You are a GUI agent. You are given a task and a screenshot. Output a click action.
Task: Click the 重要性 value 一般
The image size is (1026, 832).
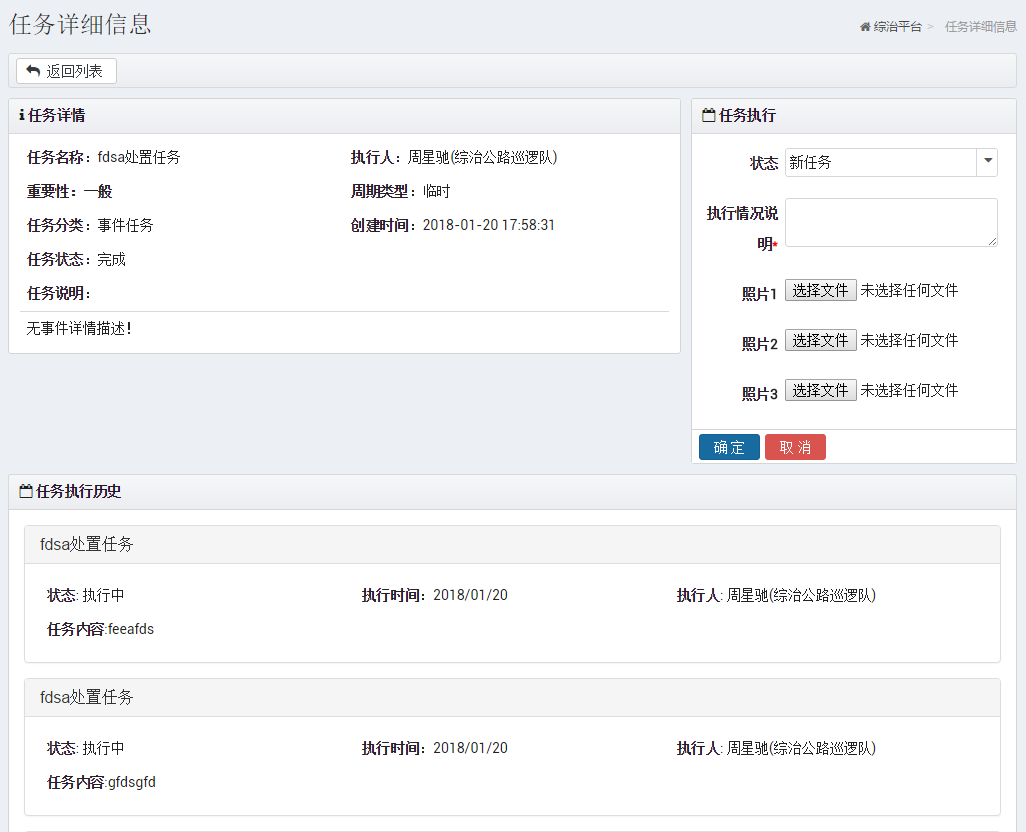98,192
